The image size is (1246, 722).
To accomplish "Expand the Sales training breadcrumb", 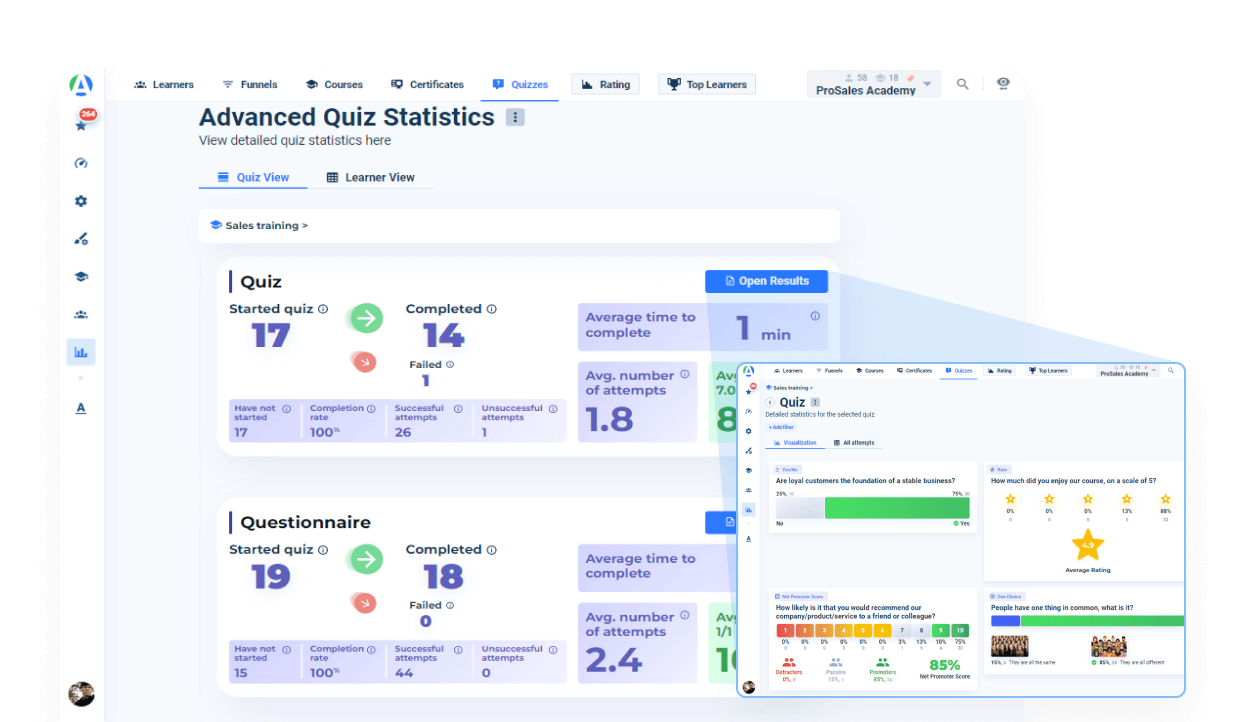I will (259, 226).
